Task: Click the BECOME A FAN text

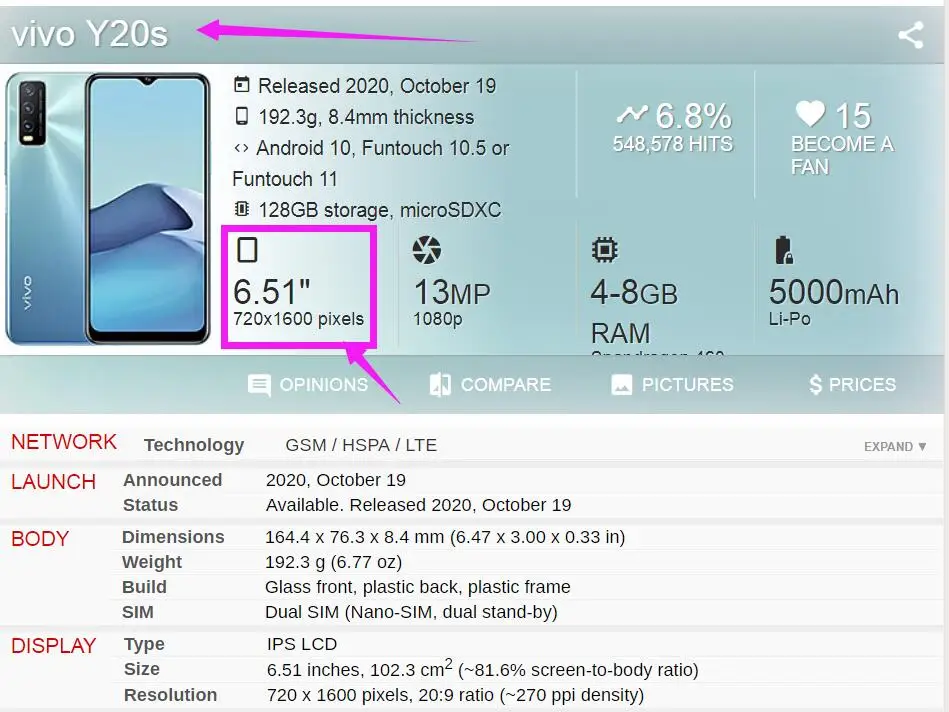Action: tap(842, 155)
